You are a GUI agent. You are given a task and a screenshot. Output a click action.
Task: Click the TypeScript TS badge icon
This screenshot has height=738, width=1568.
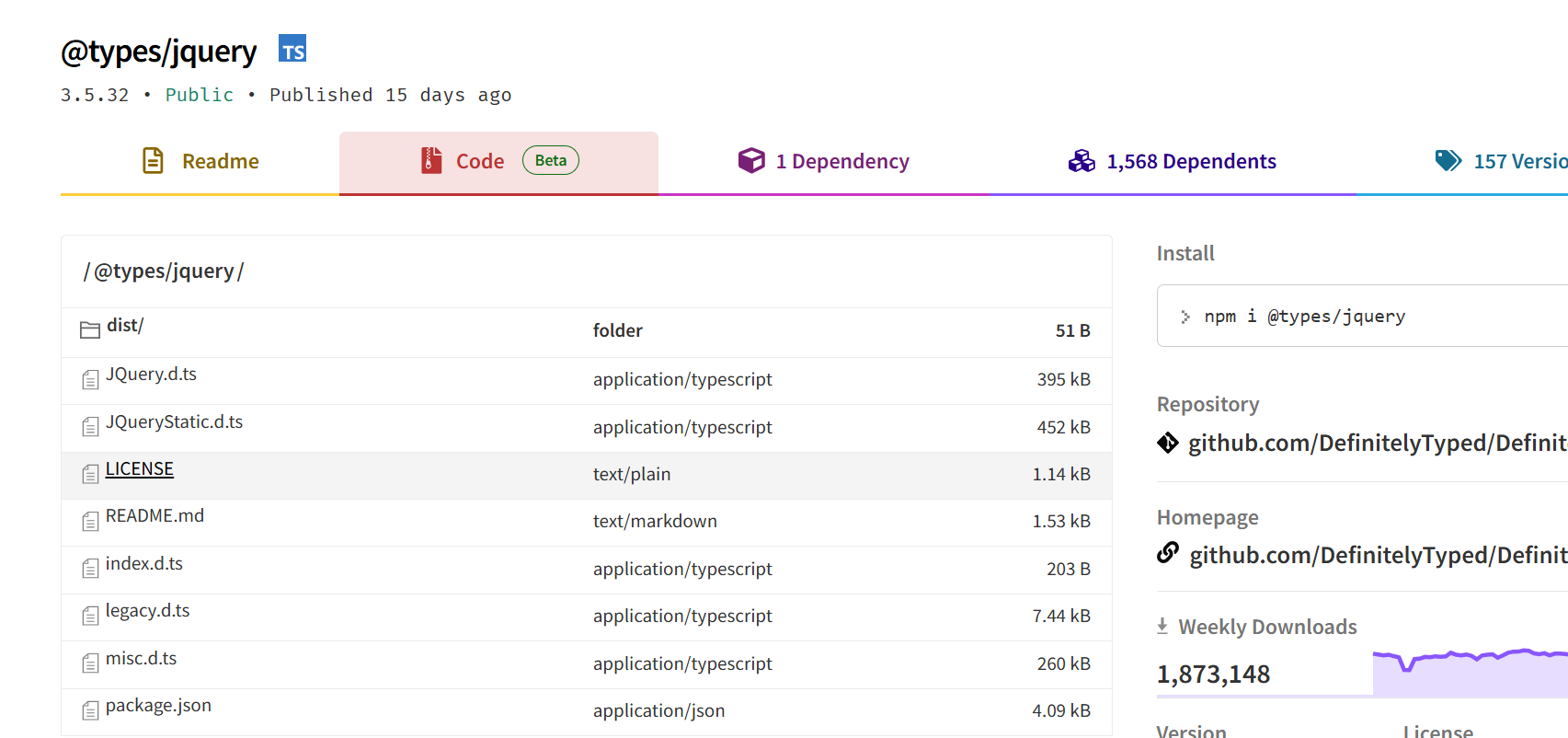coord(292,50)
